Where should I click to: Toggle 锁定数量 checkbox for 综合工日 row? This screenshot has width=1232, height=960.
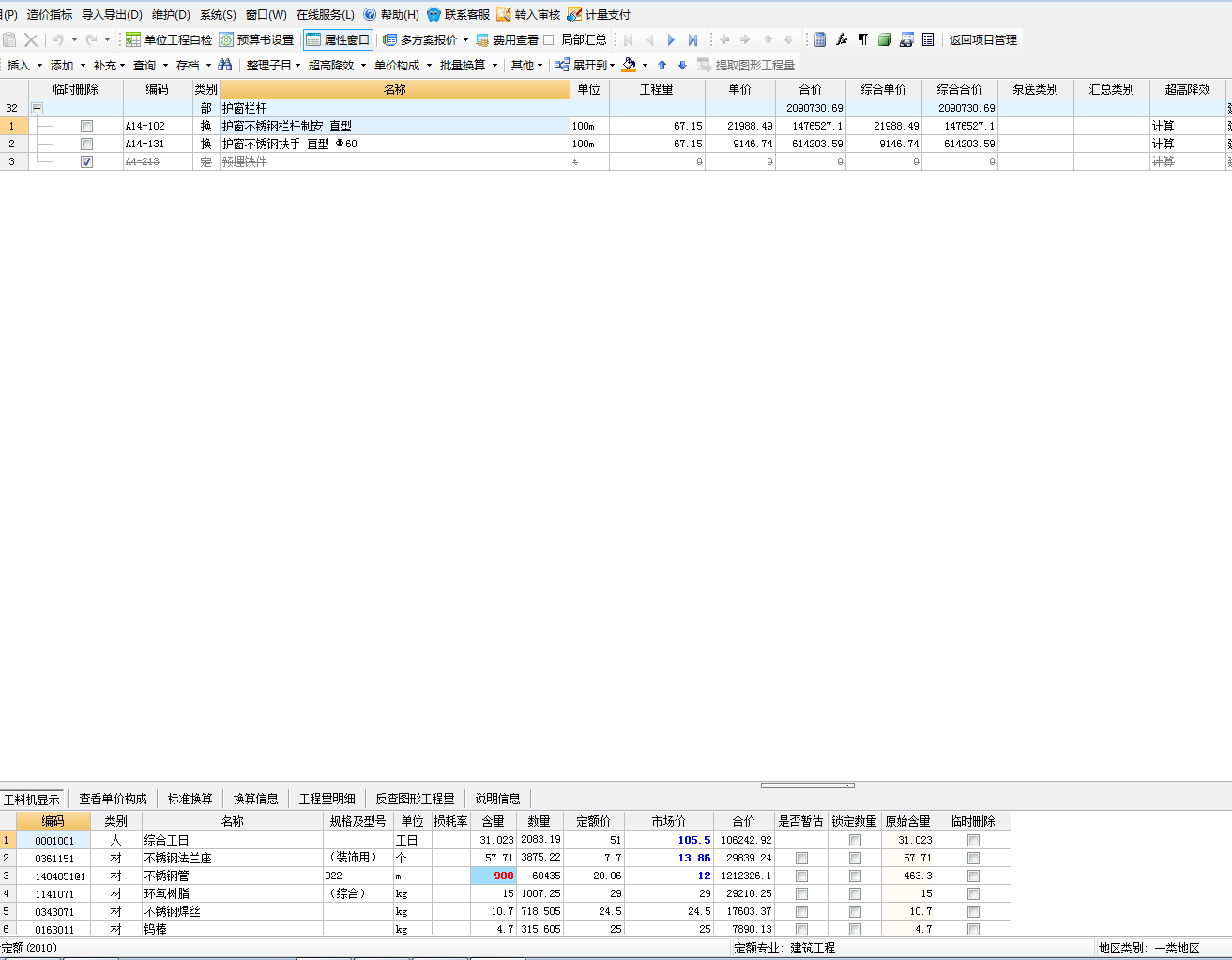855,840
